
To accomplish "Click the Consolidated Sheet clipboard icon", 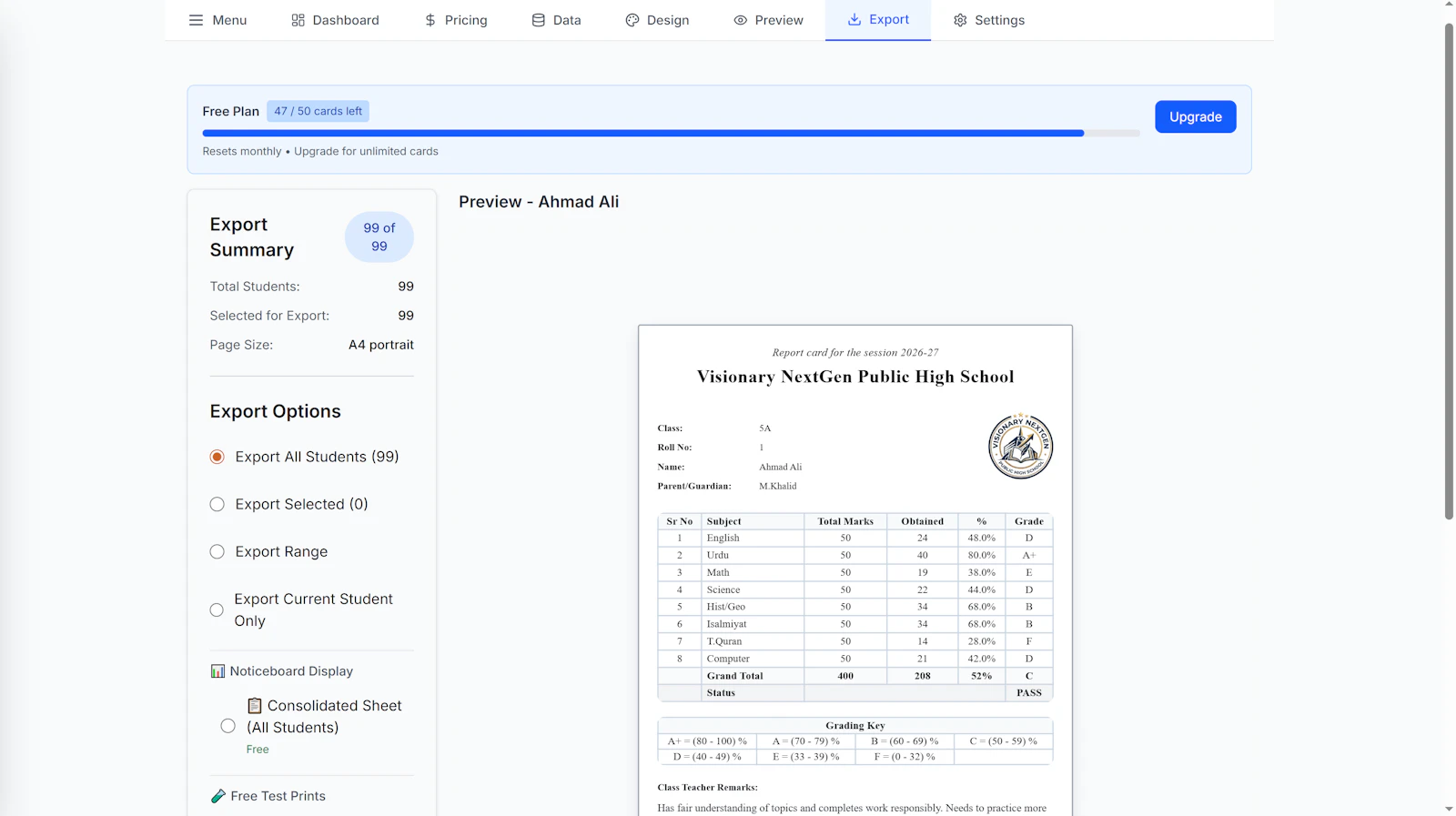I will tap(255, 705).
